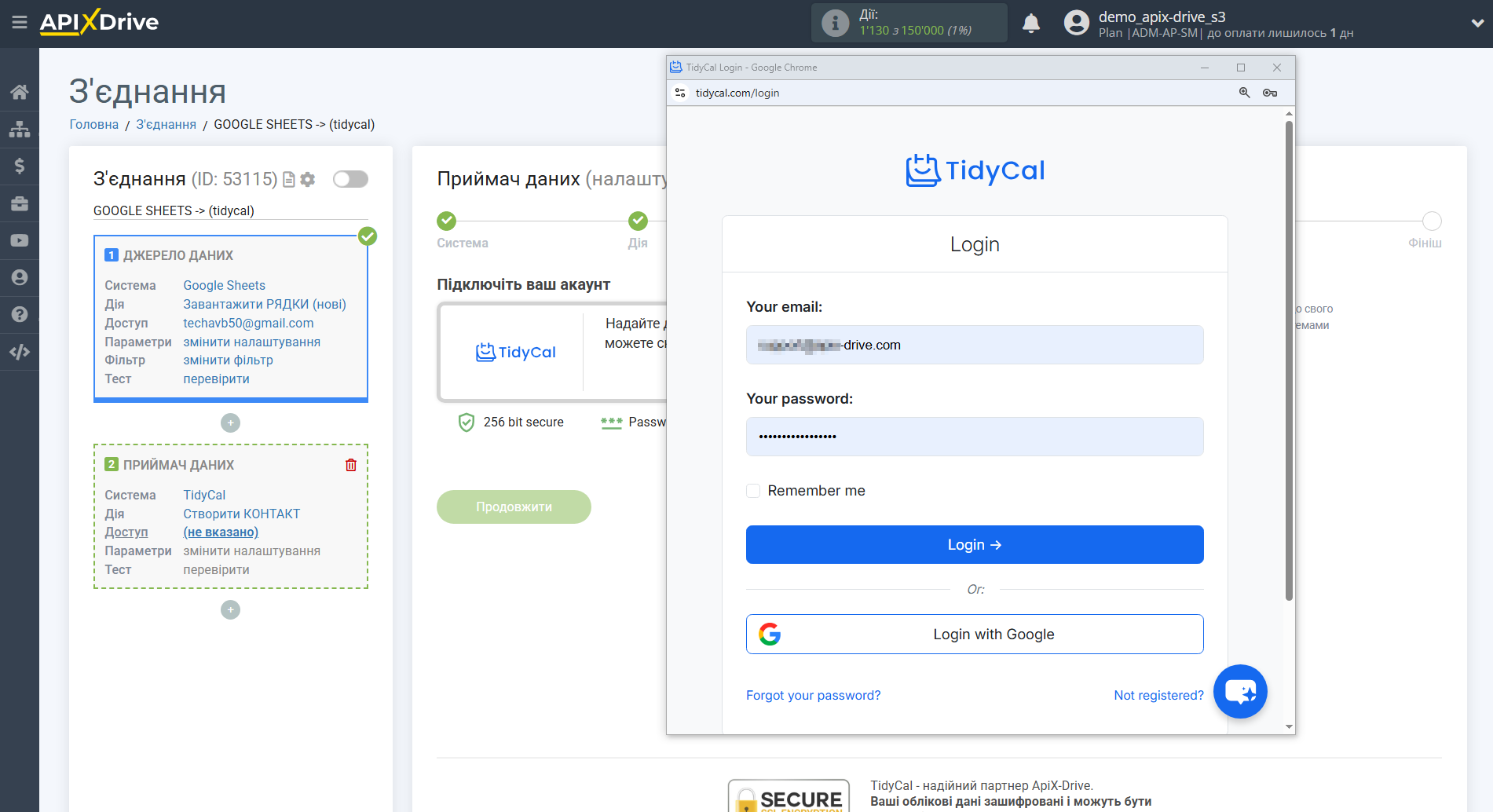This screenshot has width=1493, height=812.
Task: Open the TidyCal support chat bubble
Action: [1239, 691]
